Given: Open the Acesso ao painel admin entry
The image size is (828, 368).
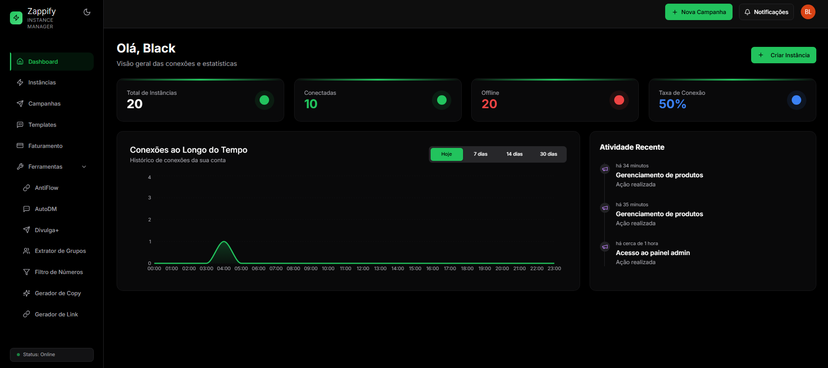Looking at the screenshot, I should pos(653,253).
